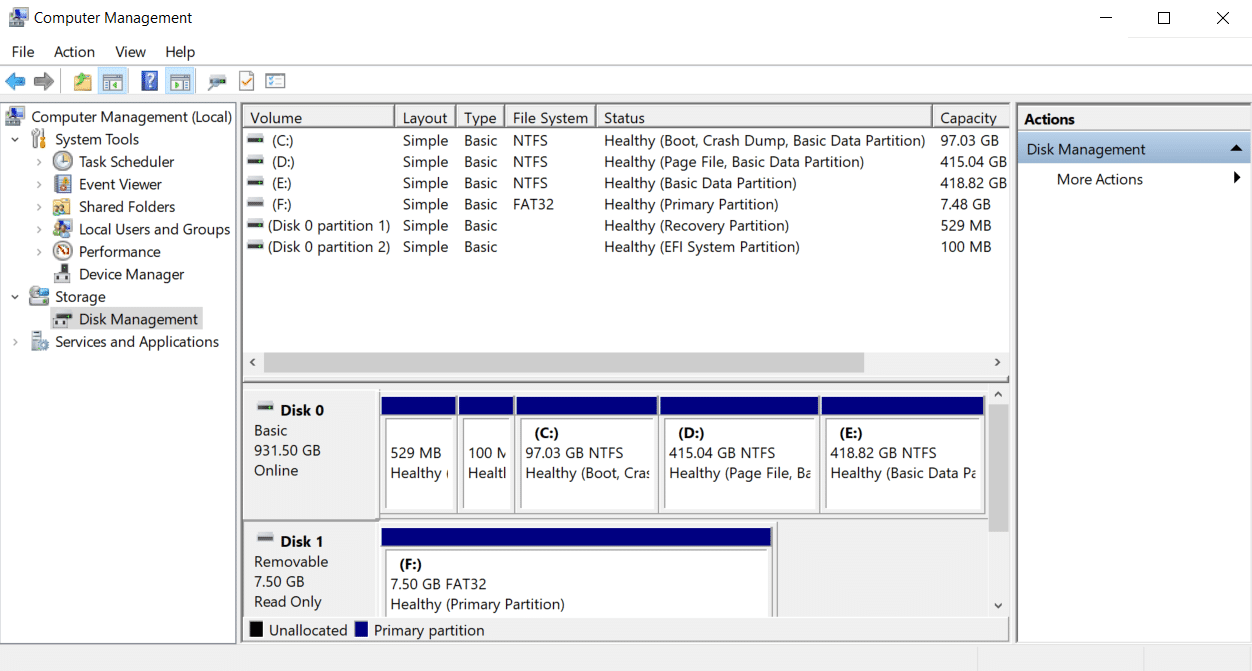1252x671 pixels.
Task: Click the Local Users and Groups icon
Action: [63, 229]
